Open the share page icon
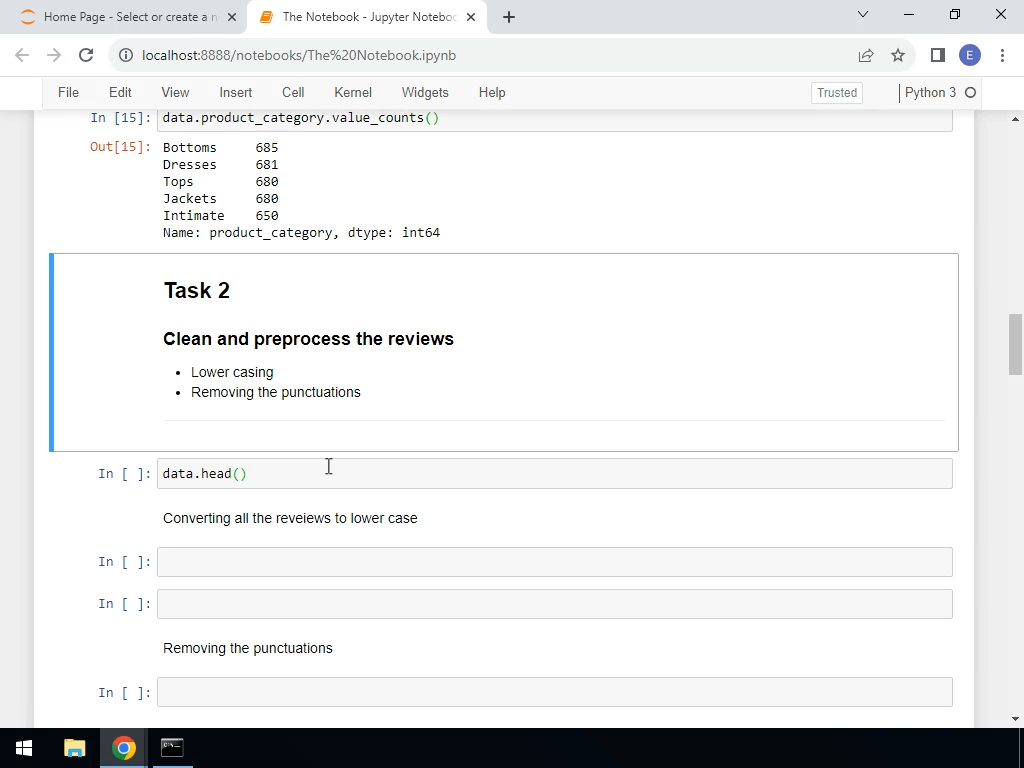 pyautogui.click(x=865, y=55)
